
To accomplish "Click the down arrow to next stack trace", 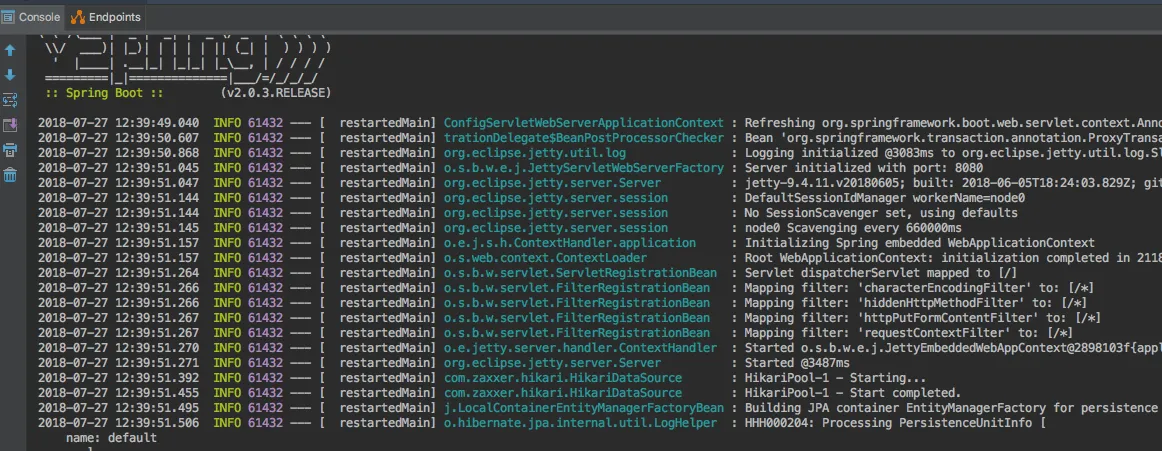I will 10,76.
